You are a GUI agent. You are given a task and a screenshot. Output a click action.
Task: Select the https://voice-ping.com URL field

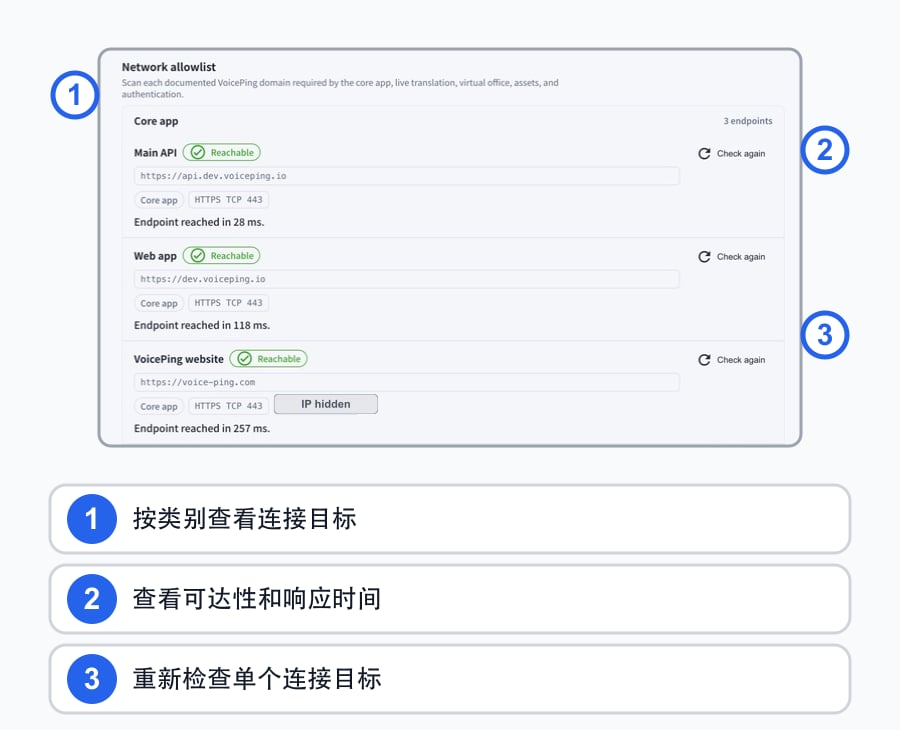(x=406, y=382)
